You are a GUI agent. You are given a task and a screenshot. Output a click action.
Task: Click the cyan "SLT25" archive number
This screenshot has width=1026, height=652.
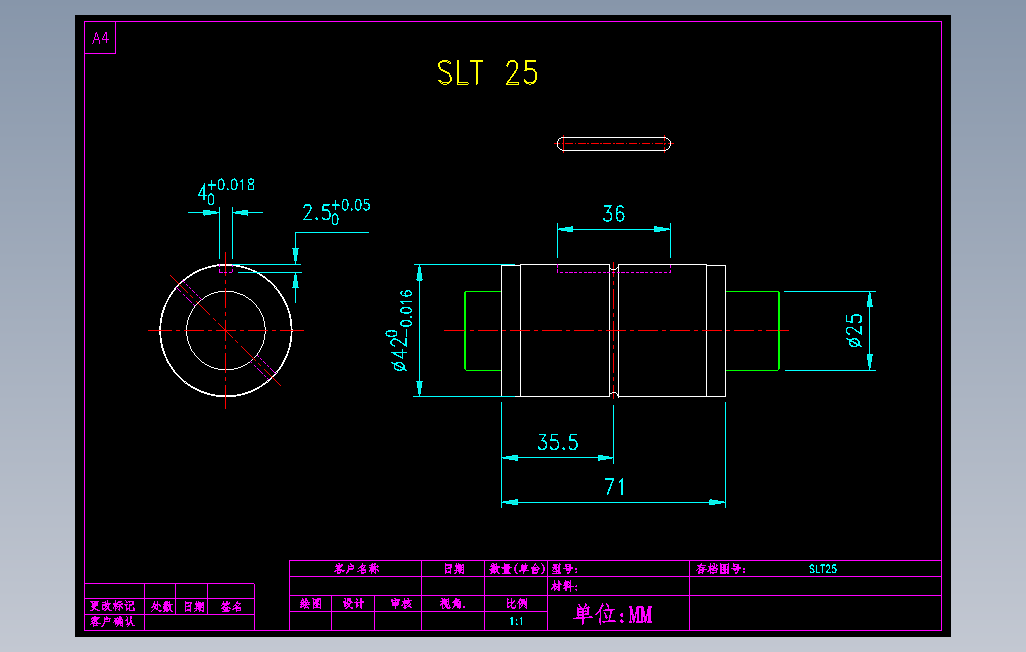pos(823,569)
